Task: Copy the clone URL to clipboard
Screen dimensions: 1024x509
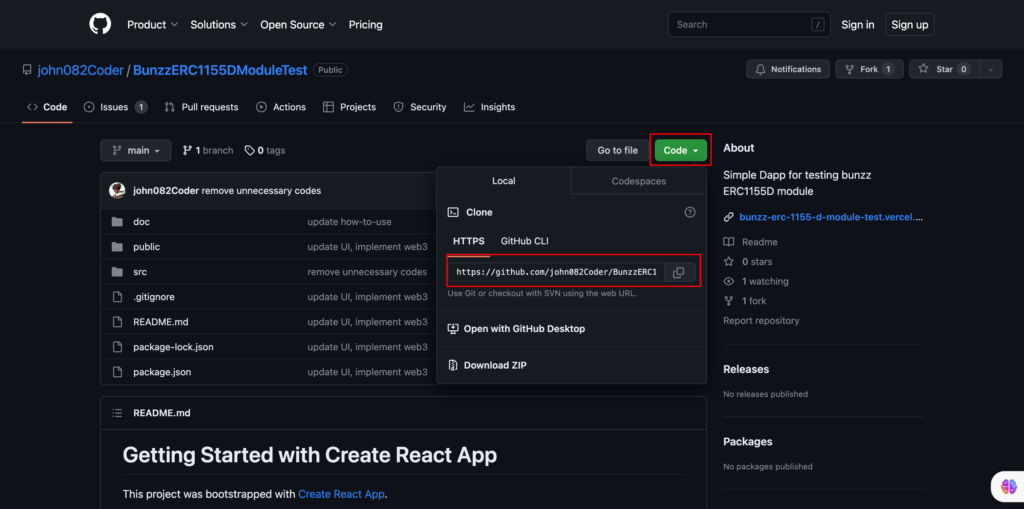Action: pyautogui.click(x=679, y=272)
